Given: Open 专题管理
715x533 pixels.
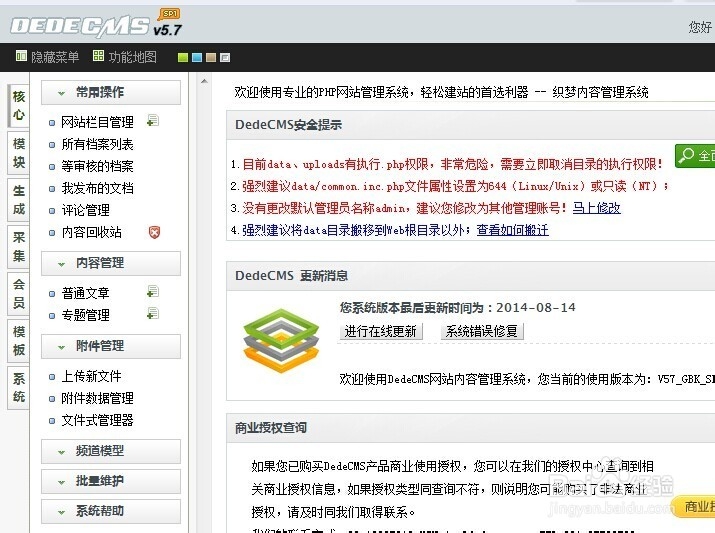Looking at the screenshot, I should [x=85, y=315].
